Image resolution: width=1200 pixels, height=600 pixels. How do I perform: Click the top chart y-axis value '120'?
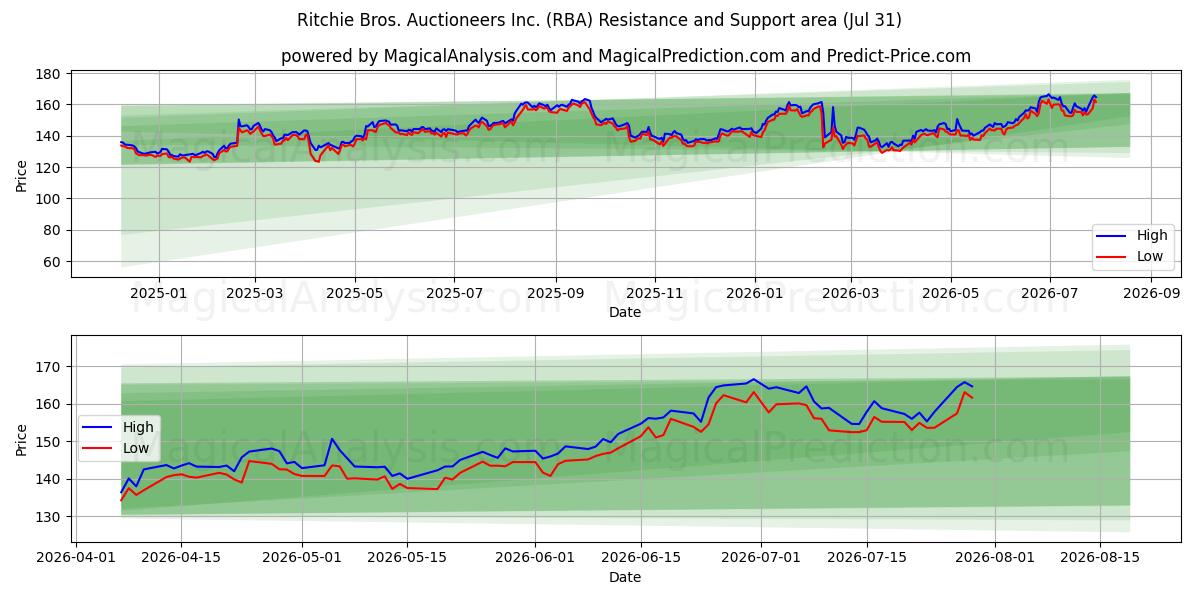pos(50,168)
